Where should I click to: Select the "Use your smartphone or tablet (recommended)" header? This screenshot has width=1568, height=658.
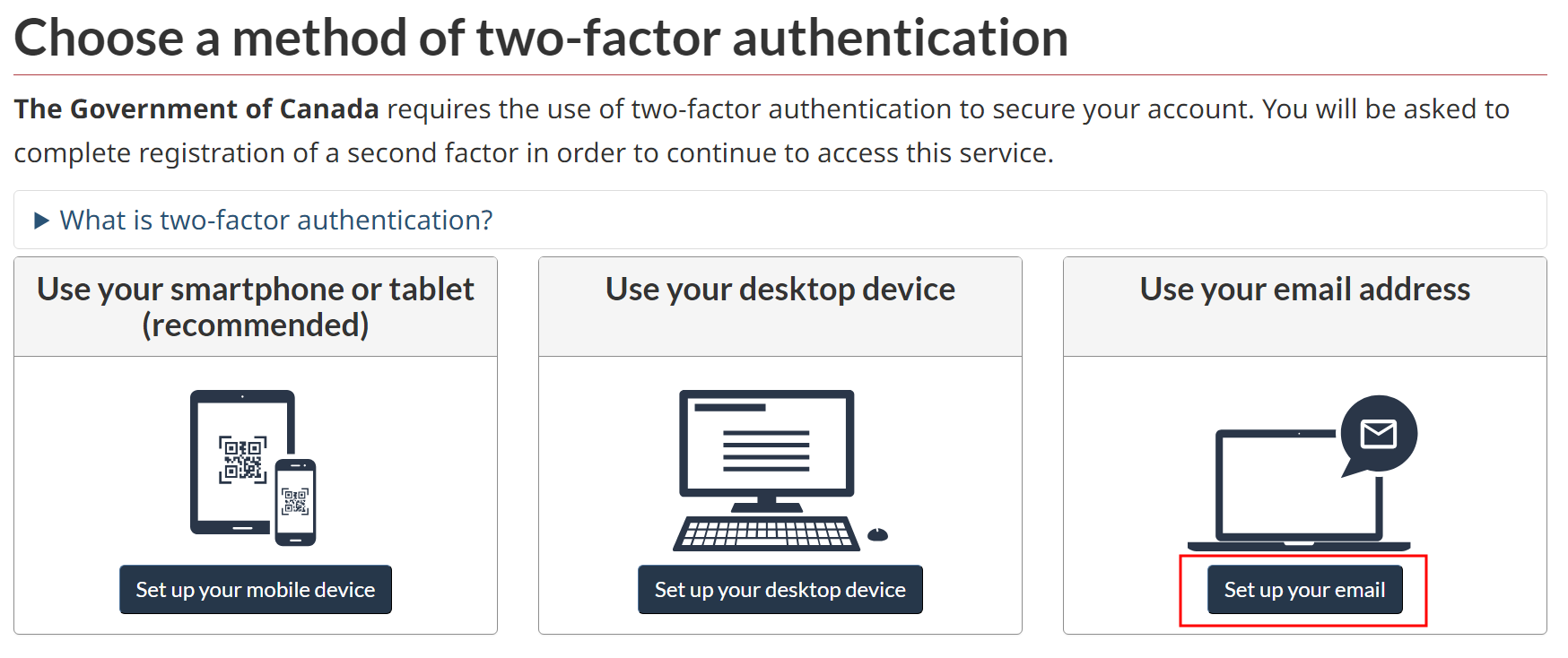tap(256, 307)
